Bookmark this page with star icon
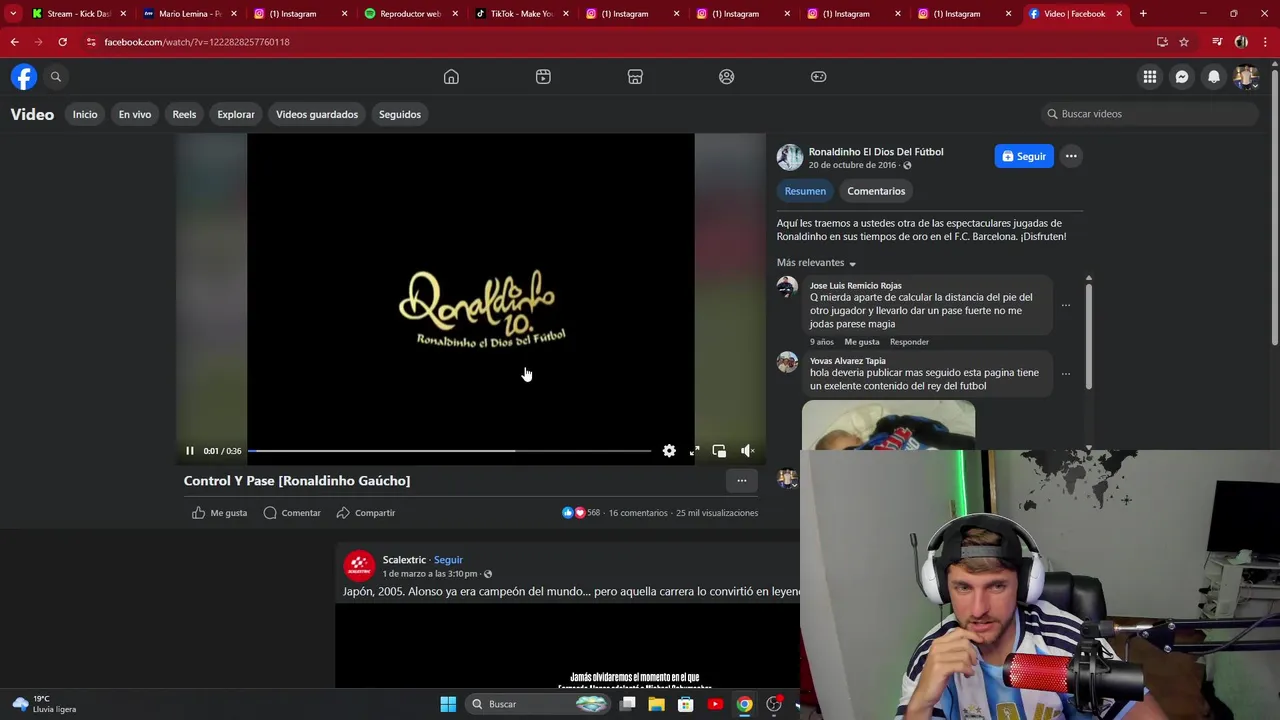 pyautogui.click(x=1184, y=42)
